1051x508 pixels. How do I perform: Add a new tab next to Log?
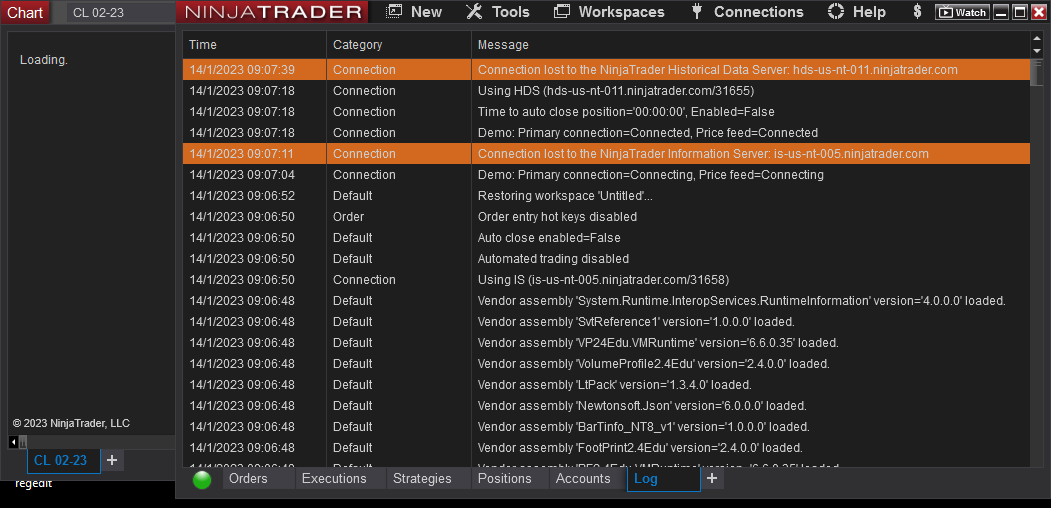click(712, 479)
